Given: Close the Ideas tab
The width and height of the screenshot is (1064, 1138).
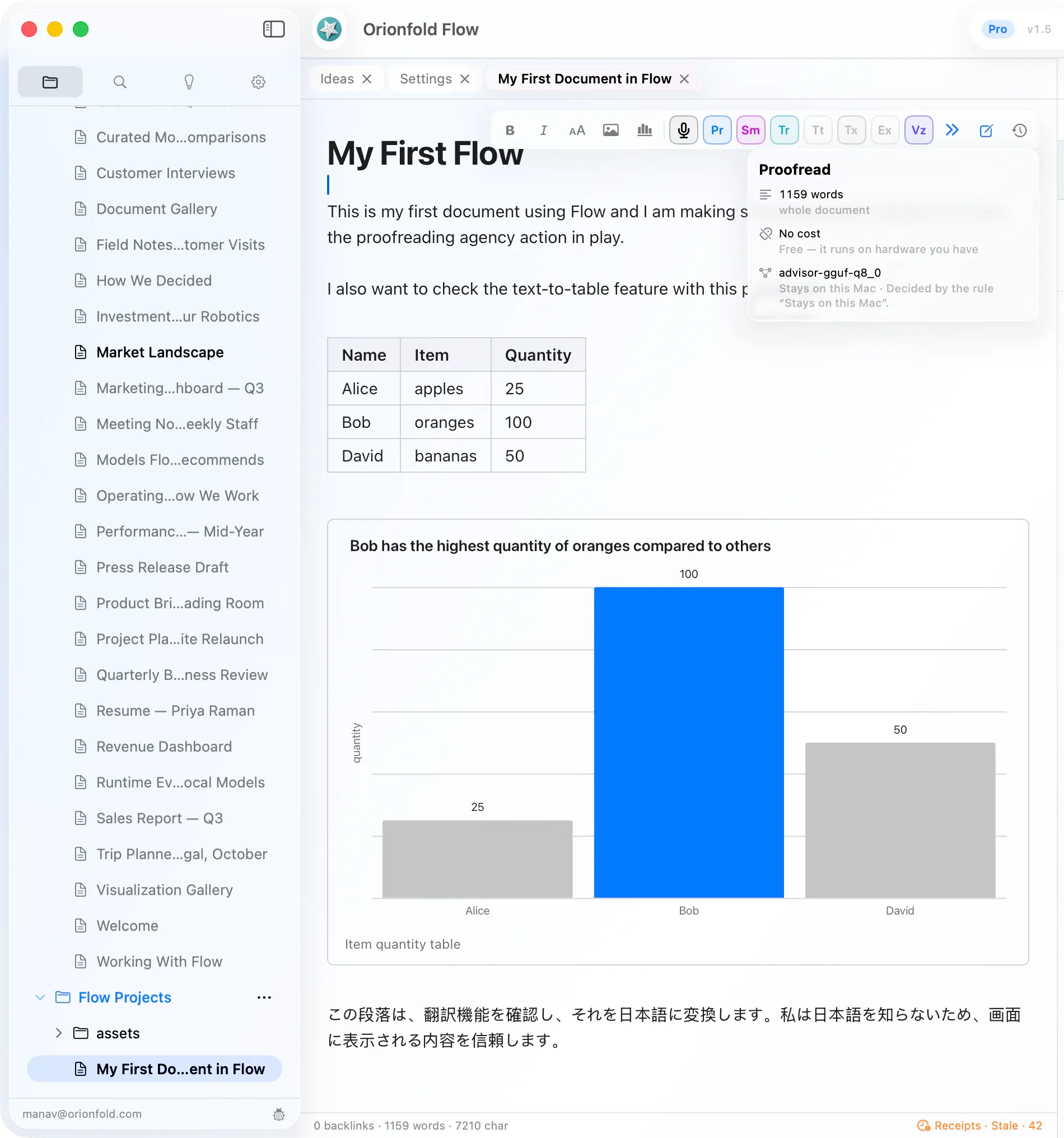Looking at the screenshot, I should click(x=367, y=79).
